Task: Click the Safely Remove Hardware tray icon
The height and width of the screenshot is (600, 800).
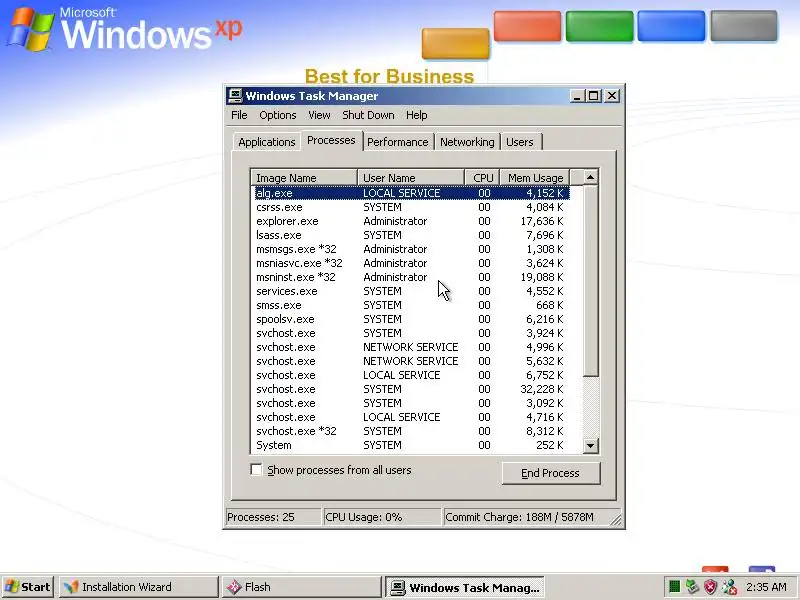Action: tap(692, 587)
